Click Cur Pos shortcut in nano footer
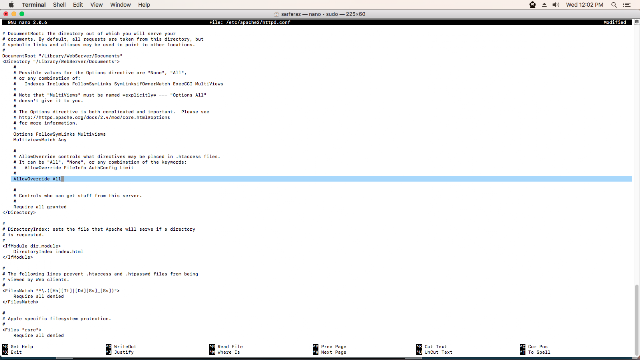 (x=534, y=347)
